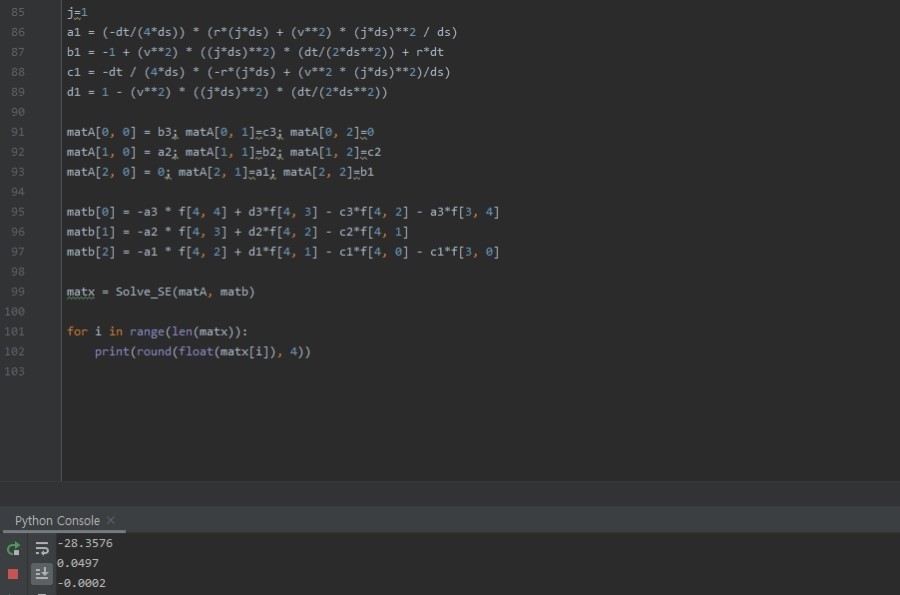Click the print statement on line 102
The width and height of the screenshot is (900, 595).
point(112,352)
